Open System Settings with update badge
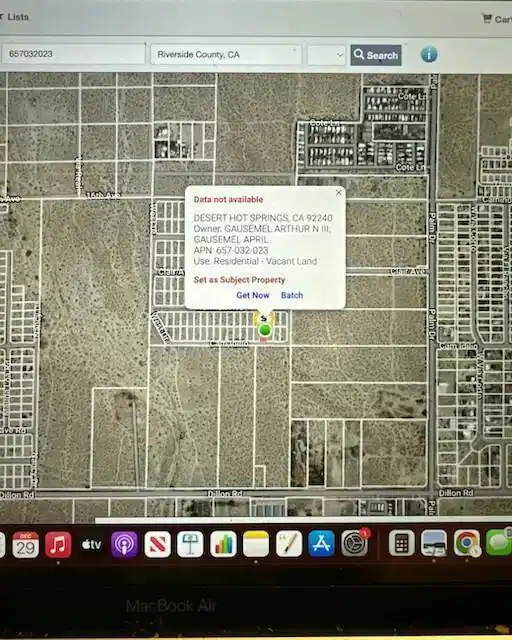The image size is (512, 640). tap(354, 543)
